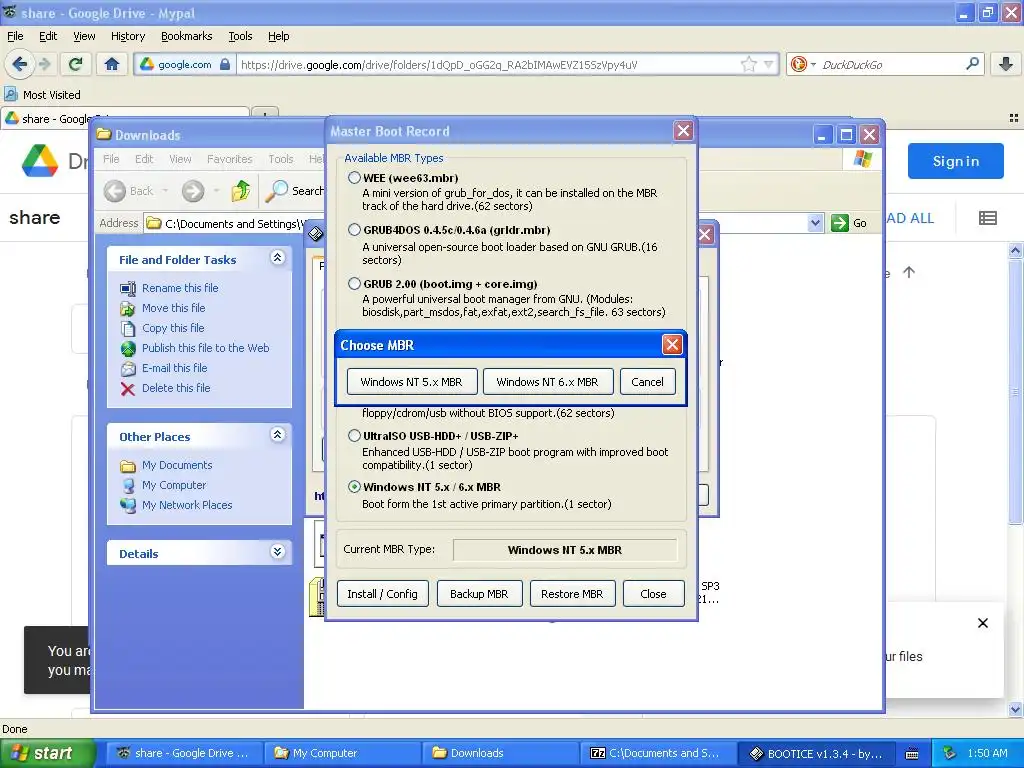The width and height of the screenshot is (1024, 768).
Task: Click Restore MBR button
Action: 572,594
